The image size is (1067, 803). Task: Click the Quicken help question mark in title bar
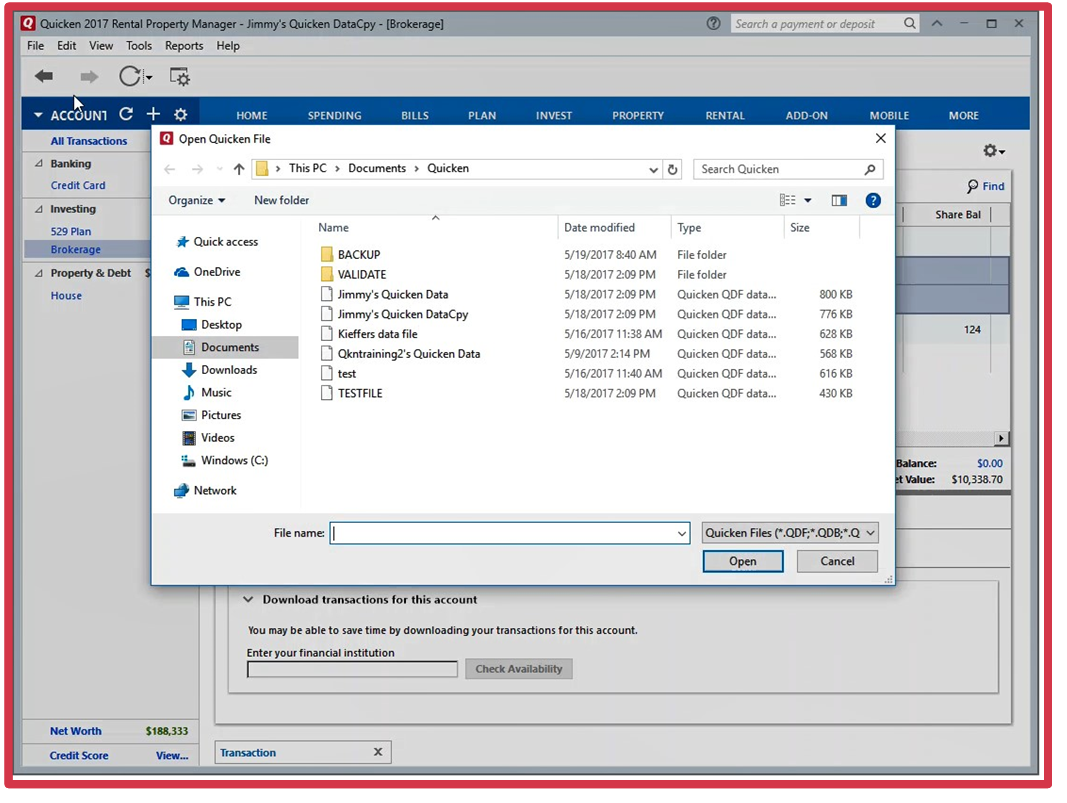(x=713, y=24)
